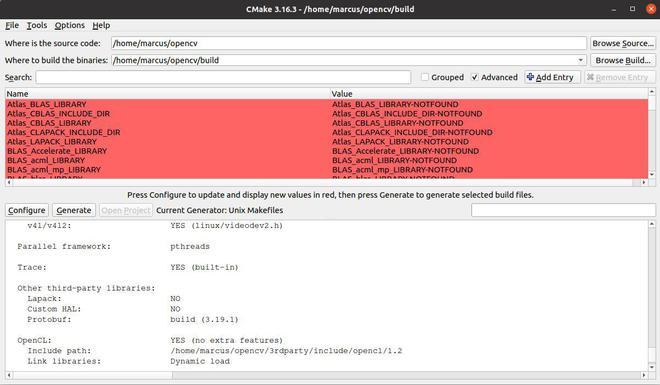Sort by the Value column header

pyautogui.click(x=489, y=94)
